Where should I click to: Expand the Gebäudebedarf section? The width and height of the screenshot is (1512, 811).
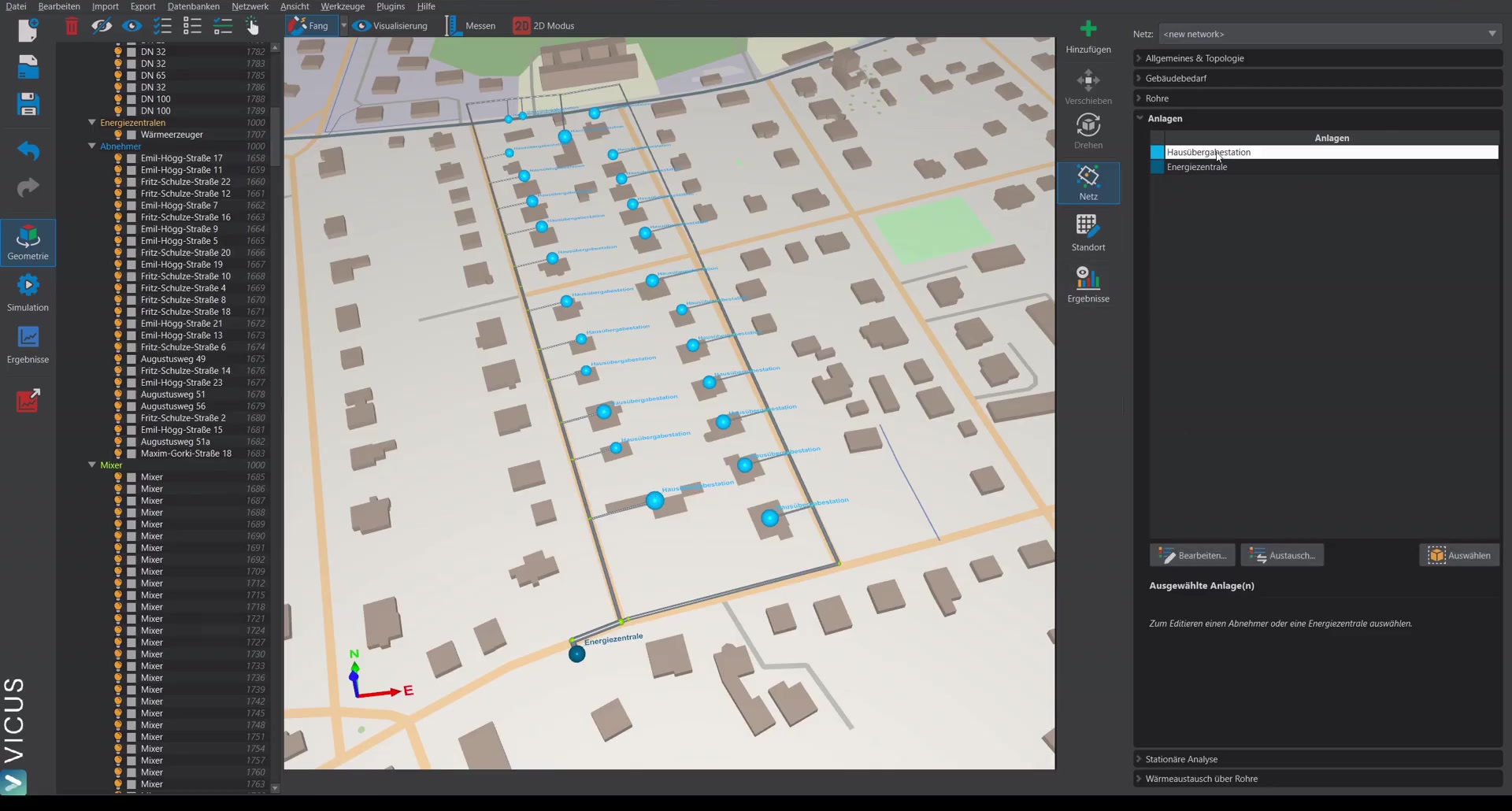click(1317, 78)
